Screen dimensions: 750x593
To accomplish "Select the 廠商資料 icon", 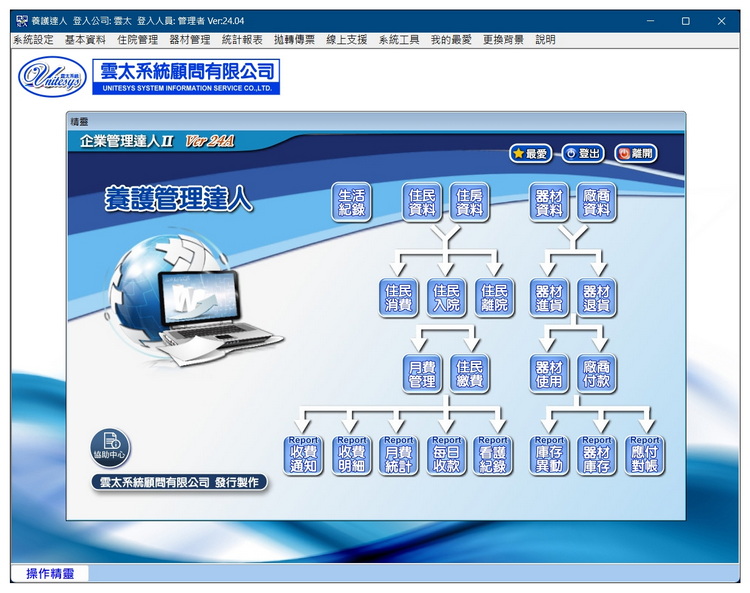I will (596, 202).
